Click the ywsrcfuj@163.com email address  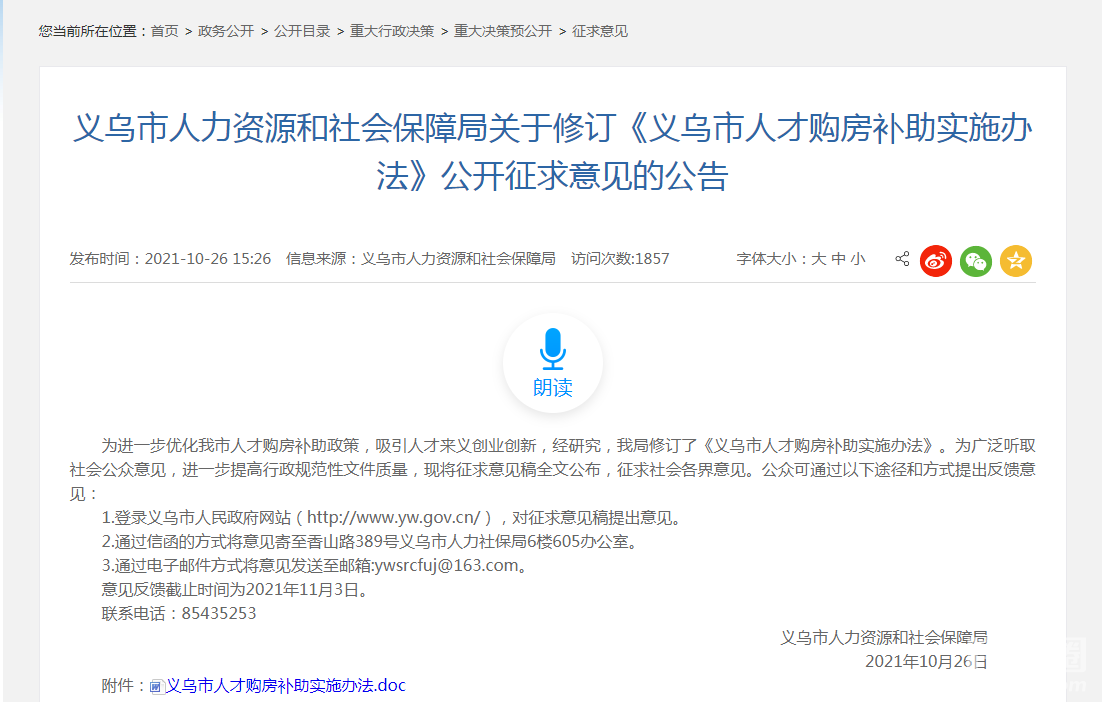(446, 566)
